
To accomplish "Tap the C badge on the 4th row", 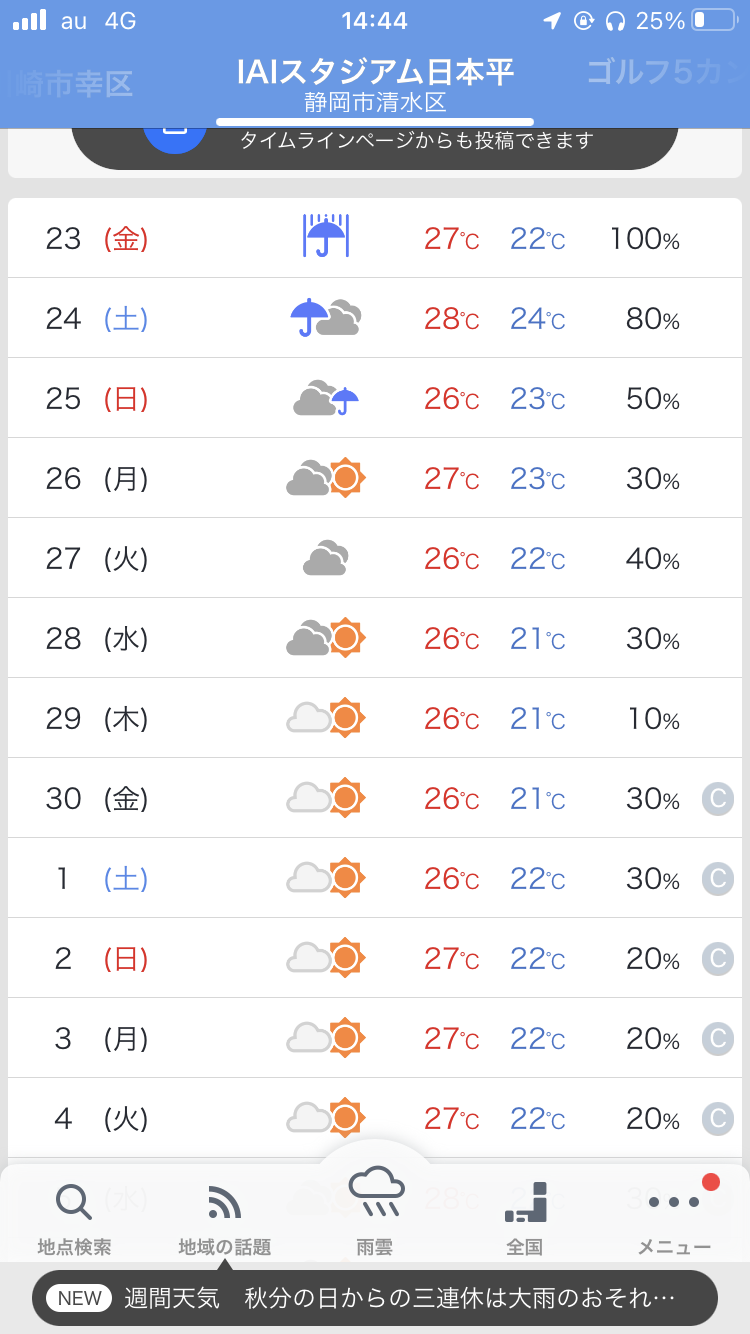I will (x=716, y=1118).
